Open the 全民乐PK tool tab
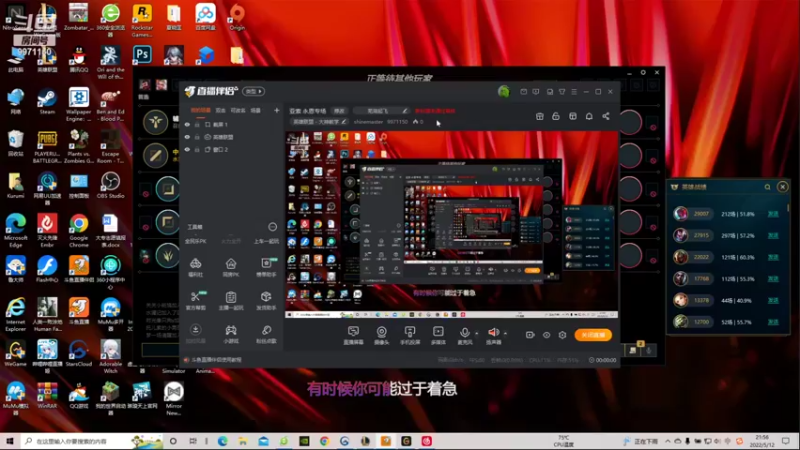Image resolution: width=800 pixels, height=450 pixels. pyautogui.click(x=195, y=241)
